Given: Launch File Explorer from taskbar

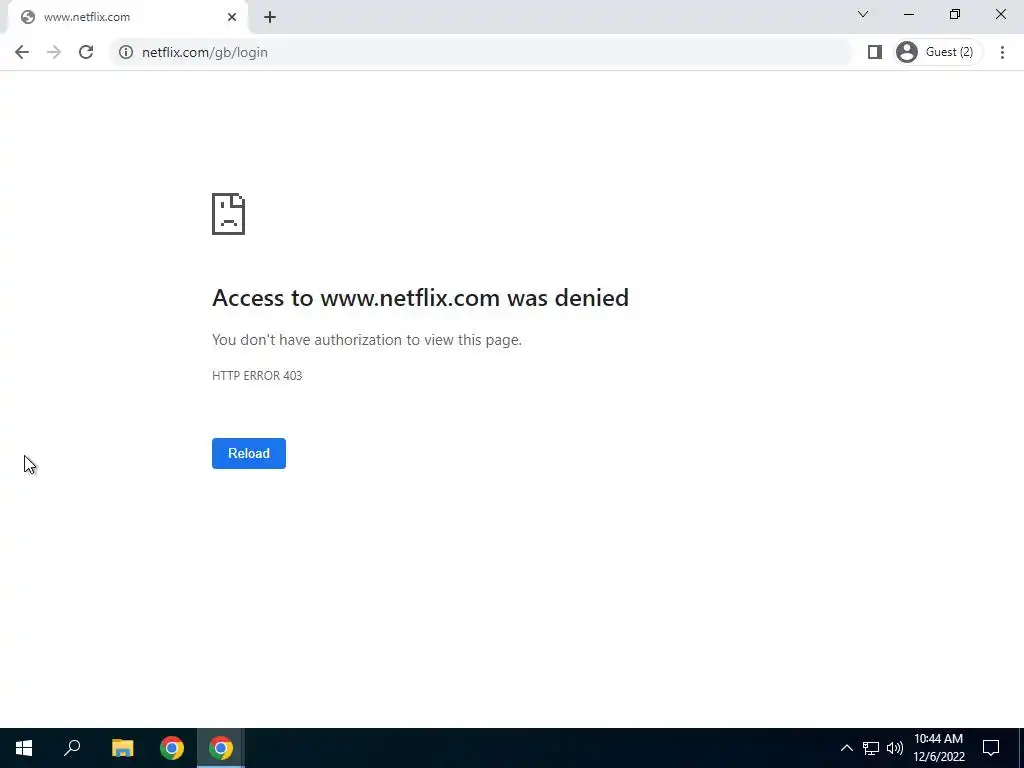Looking at the screenshot, I should click(x=122, y=748).
